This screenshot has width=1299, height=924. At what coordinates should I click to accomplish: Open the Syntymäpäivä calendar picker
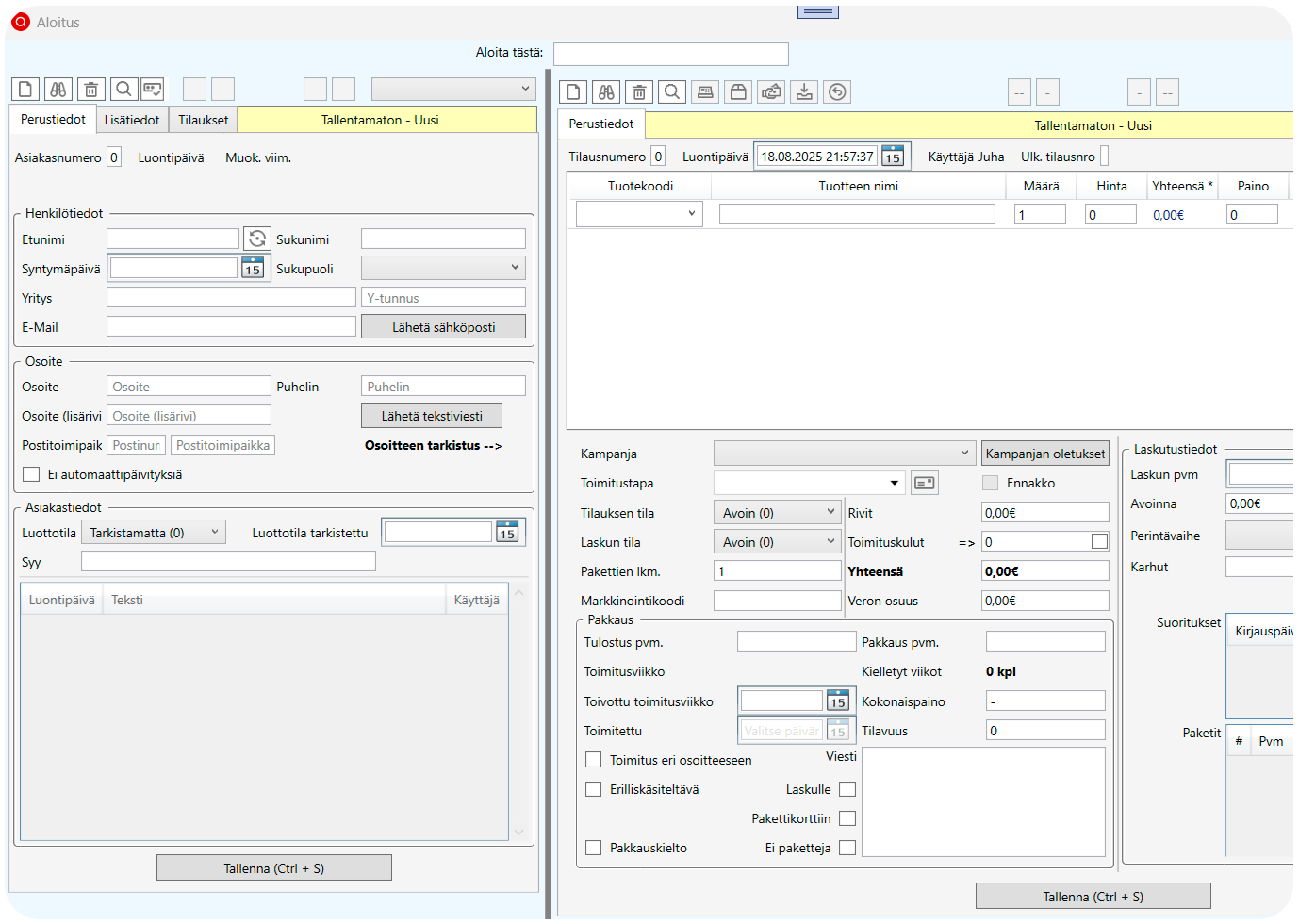(253, 269)
